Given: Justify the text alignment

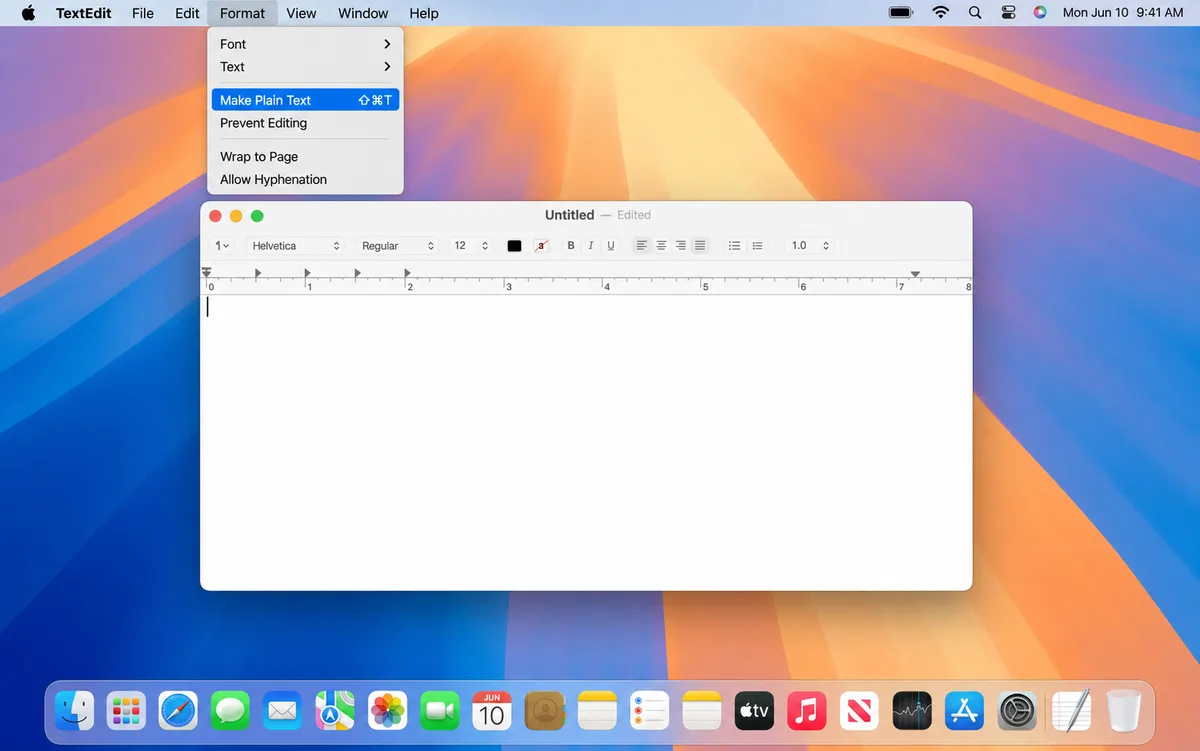Looking at the screenshot, I should (700, 246).
